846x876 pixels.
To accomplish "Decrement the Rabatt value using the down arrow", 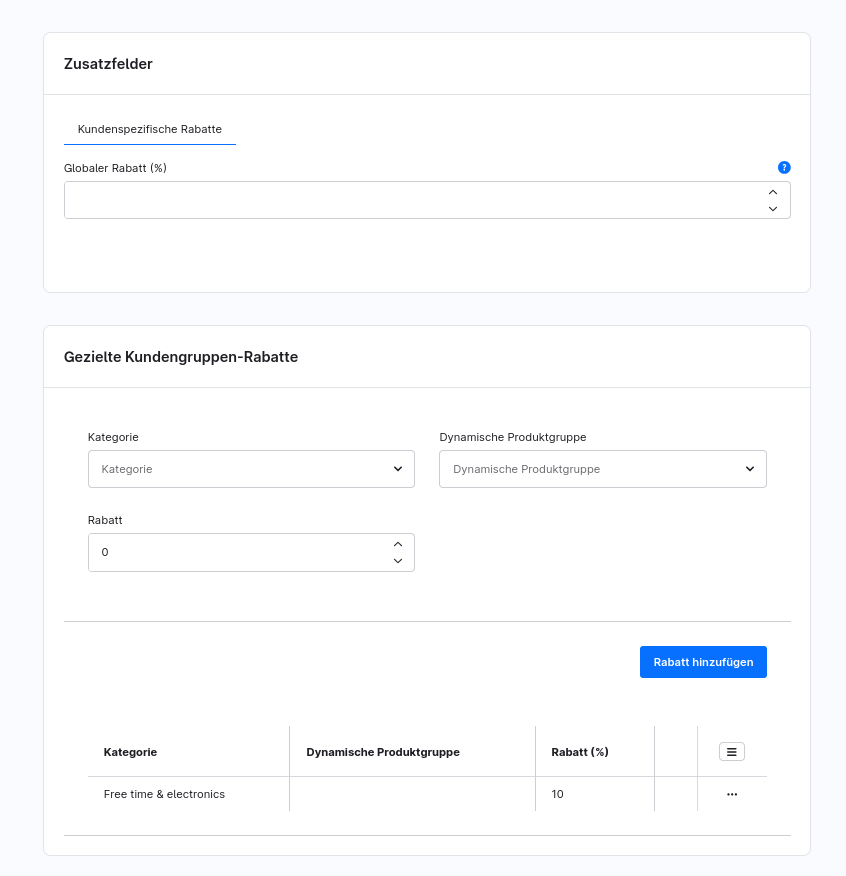I will [x=397, y=561].
